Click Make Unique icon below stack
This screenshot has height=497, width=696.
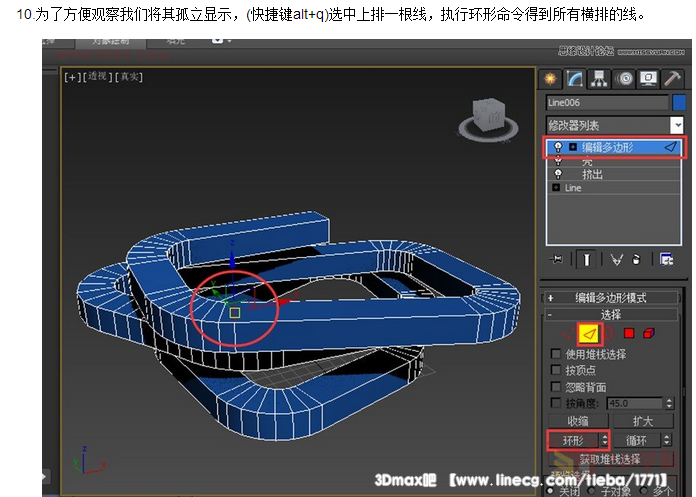[x=616, y=259]
